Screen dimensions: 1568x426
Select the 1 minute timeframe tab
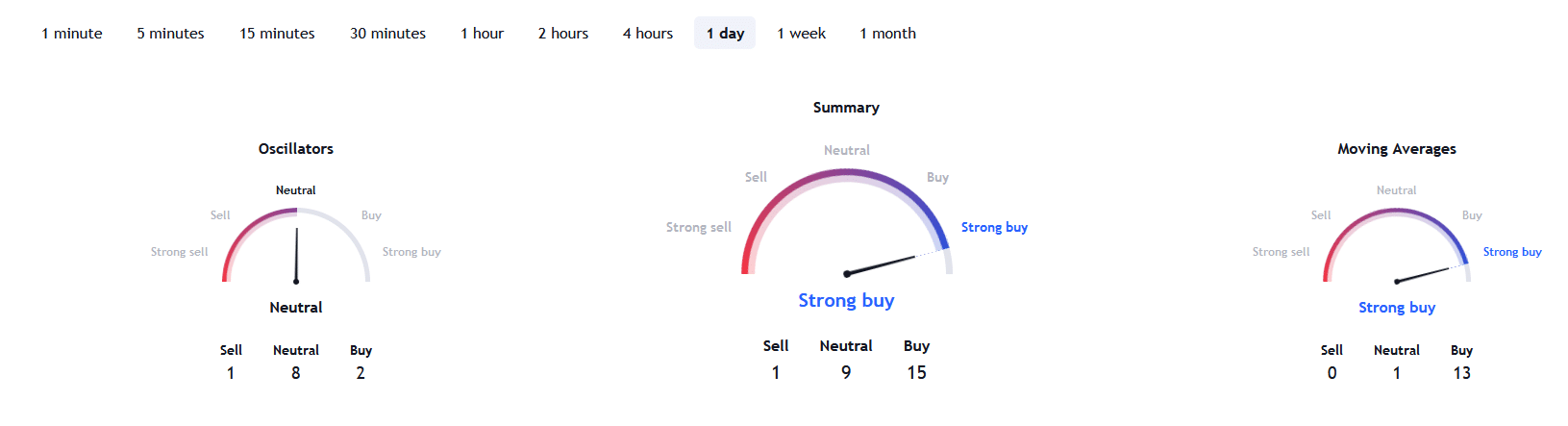click(x=72, y=34)
